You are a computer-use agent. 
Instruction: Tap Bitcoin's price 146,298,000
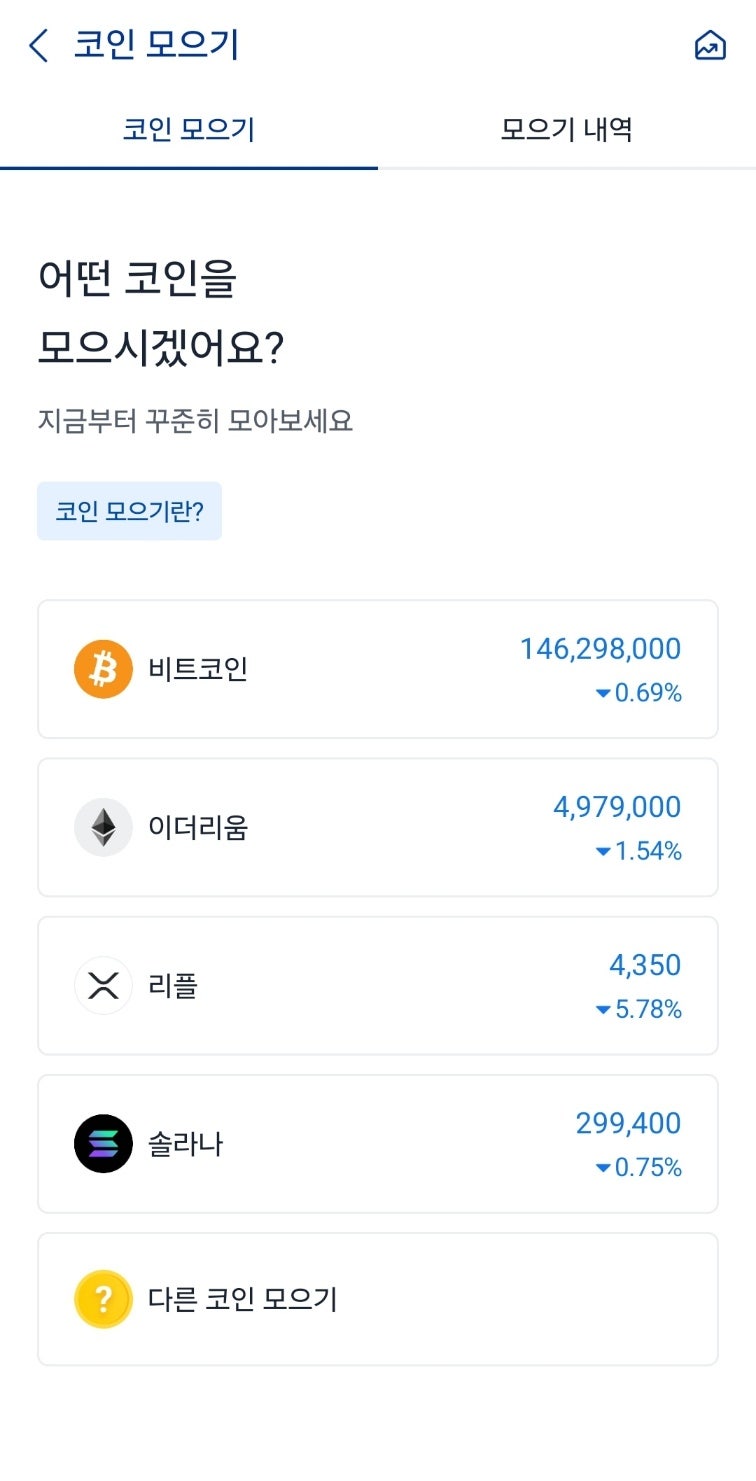coord(600,649)
